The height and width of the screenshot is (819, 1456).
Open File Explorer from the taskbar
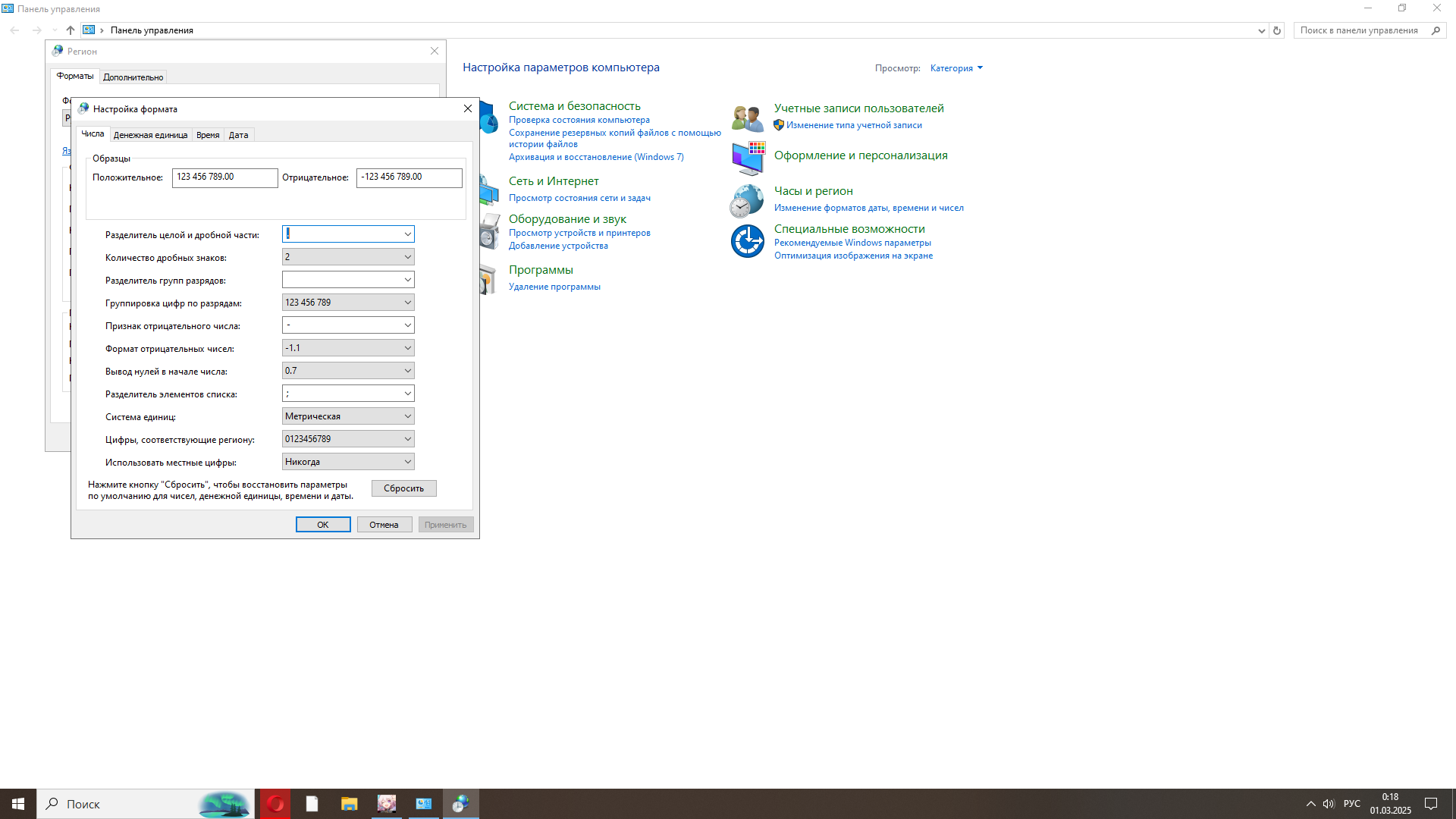(x=349, y=804)
